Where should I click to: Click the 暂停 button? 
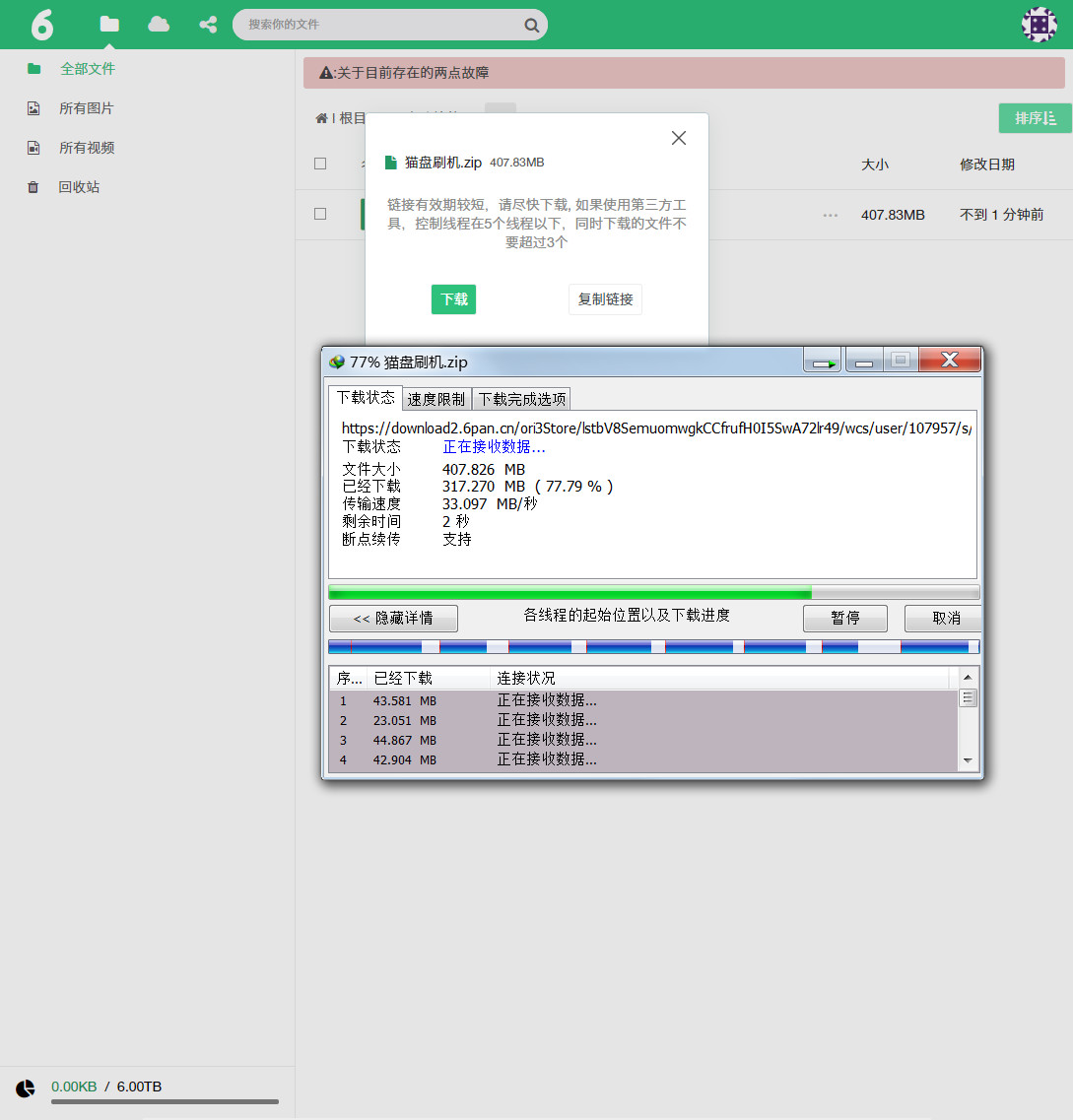click(x=845, y=619)
